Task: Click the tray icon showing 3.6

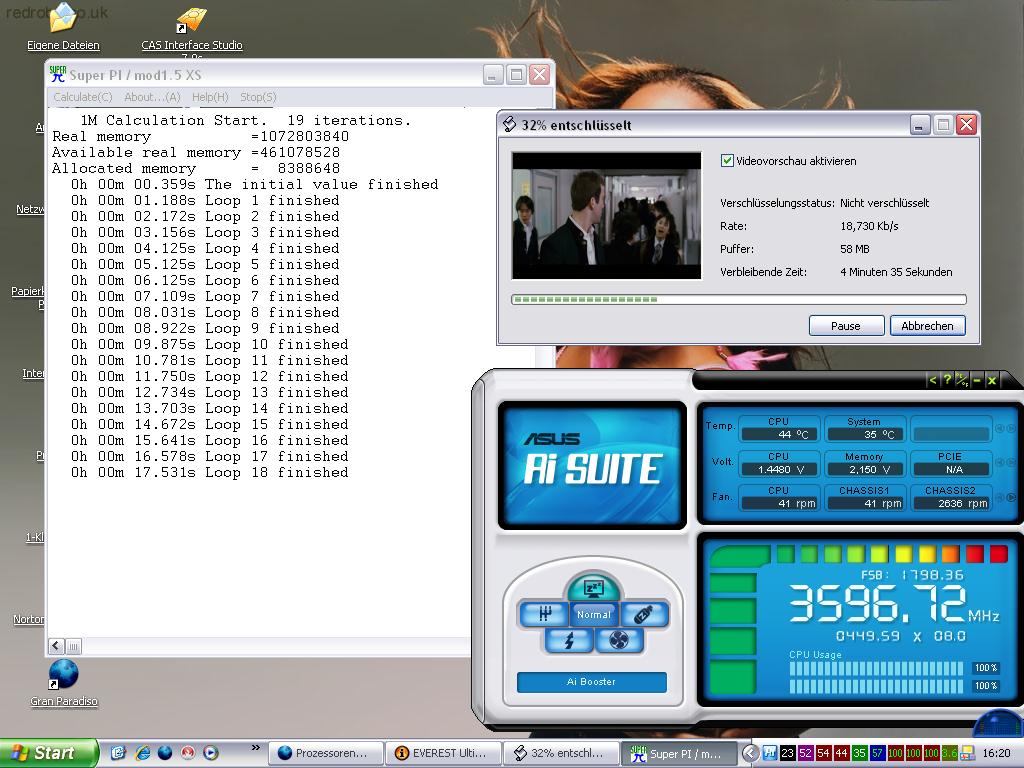Action: click(x=949, y=753)
